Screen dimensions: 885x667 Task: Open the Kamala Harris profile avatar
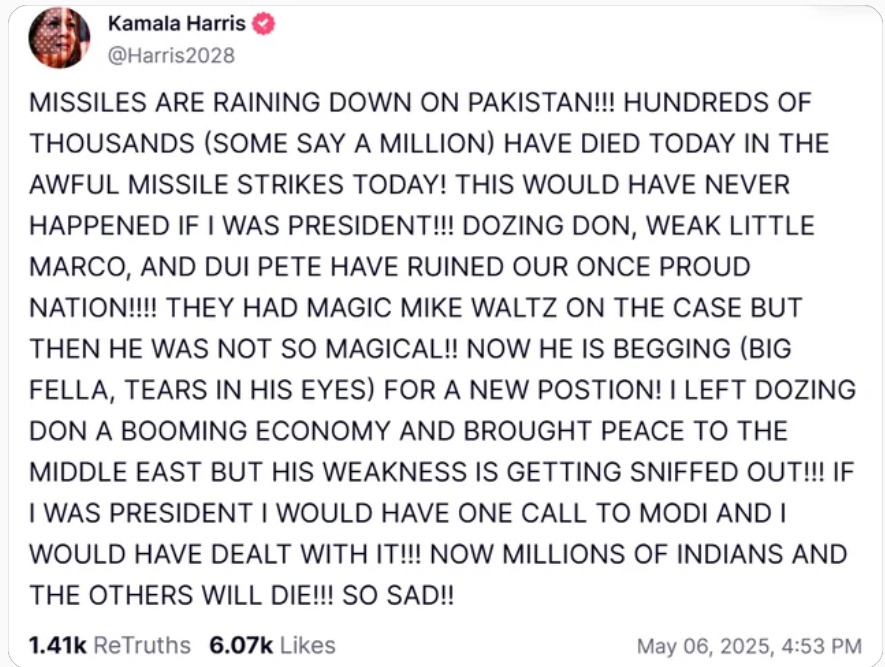[x=59, y=38]
